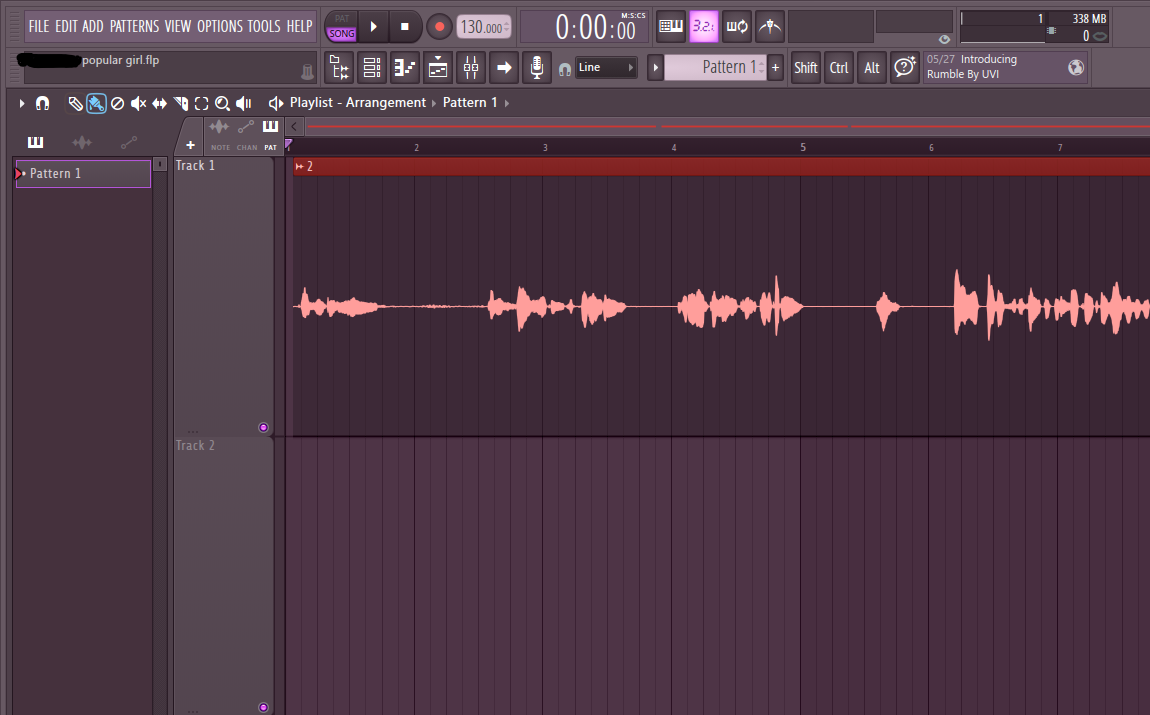Click the Alt button
Image resolution: width=1150 pixels, height=715 pixels.
tap(872, 67)
